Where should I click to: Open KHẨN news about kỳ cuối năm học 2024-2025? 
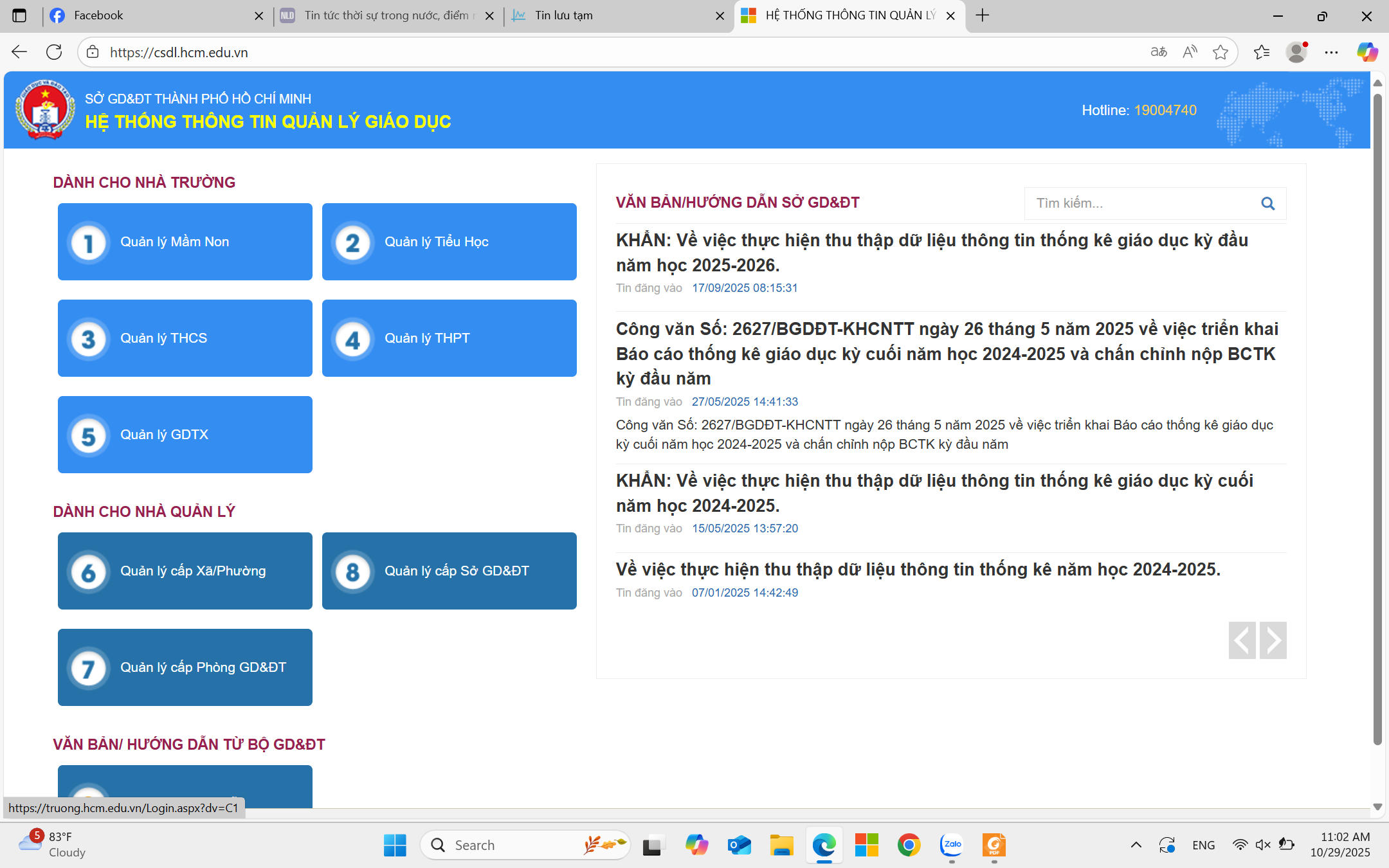point(934,493)
